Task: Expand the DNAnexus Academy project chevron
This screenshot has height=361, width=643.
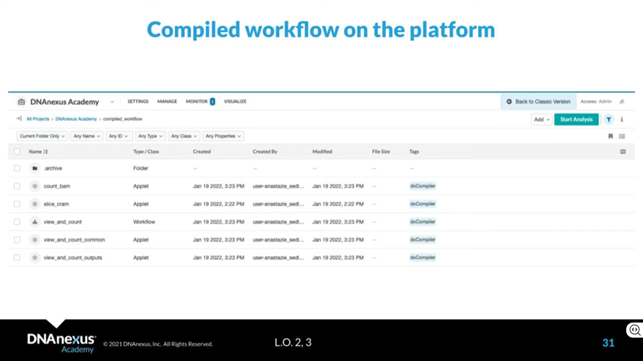Action: pyautogui.click(x=112, y=102)
